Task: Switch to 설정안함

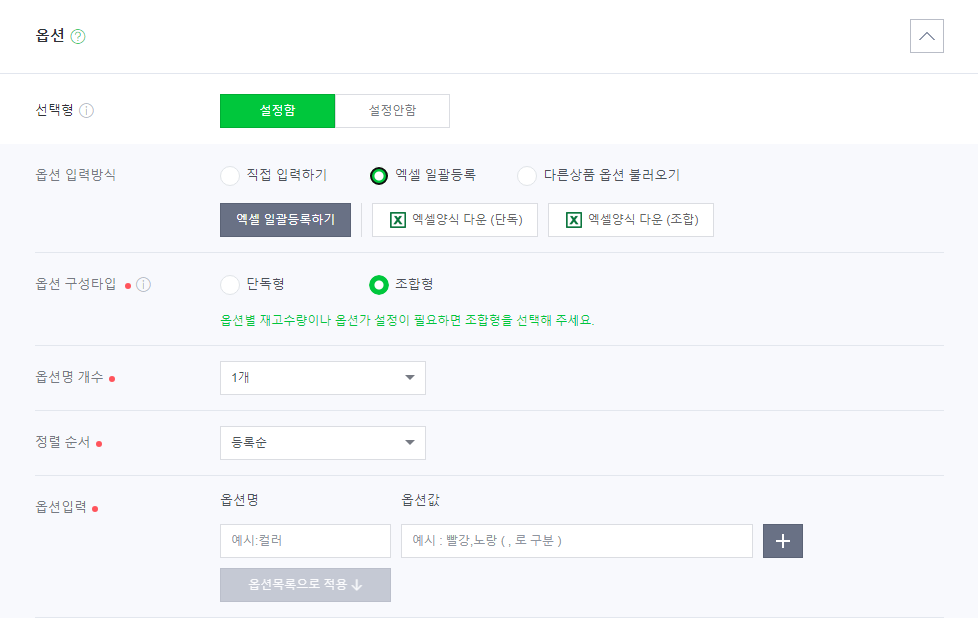Action: [392, 110]
